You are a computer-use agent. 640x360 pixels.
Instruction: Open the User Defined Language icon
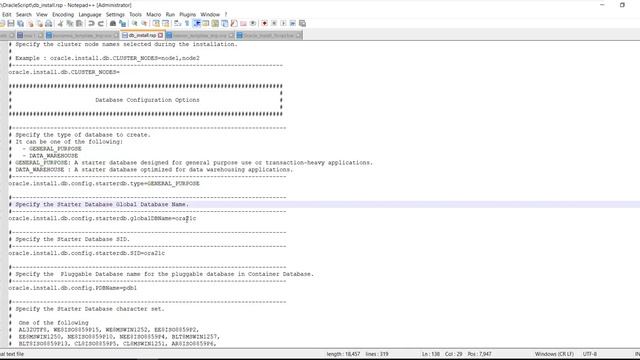pos(206,23)
